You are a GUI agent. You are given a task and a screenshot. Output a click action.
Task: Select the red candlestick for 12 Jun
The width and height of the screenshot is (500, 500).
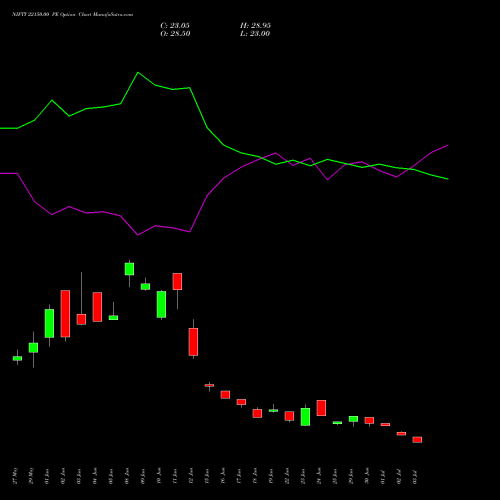pos(193,342)
